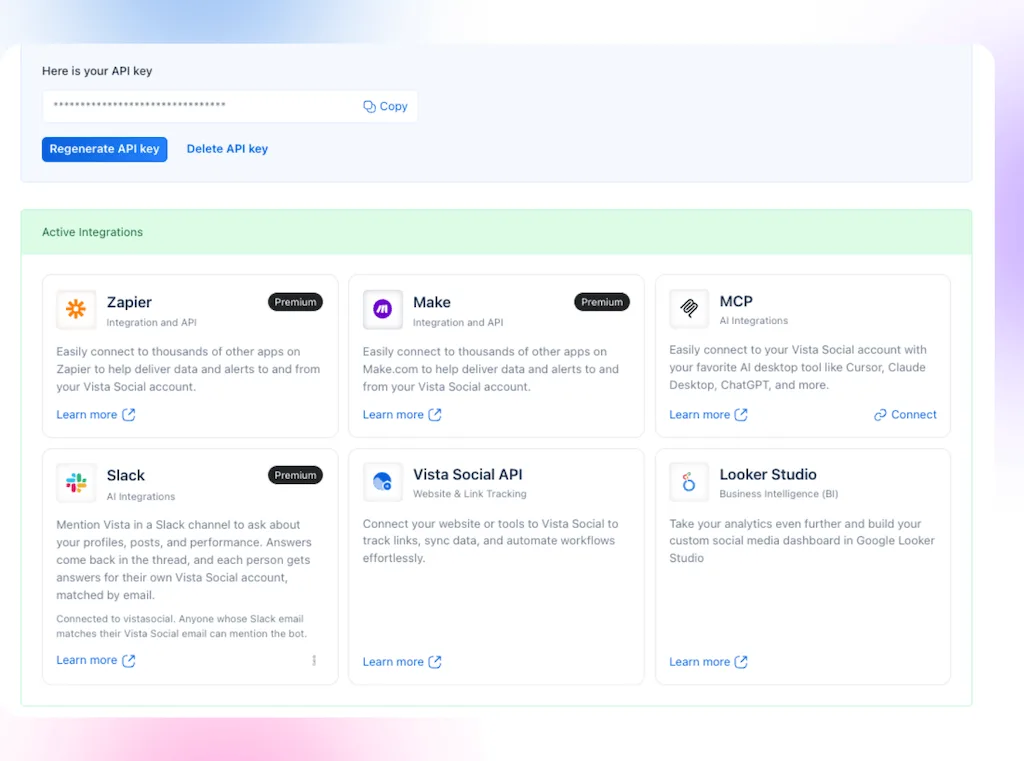Open Make's Learn more link
This screenshot has width=1024, height=761.
pyautogui.click(x=393, y=415)
